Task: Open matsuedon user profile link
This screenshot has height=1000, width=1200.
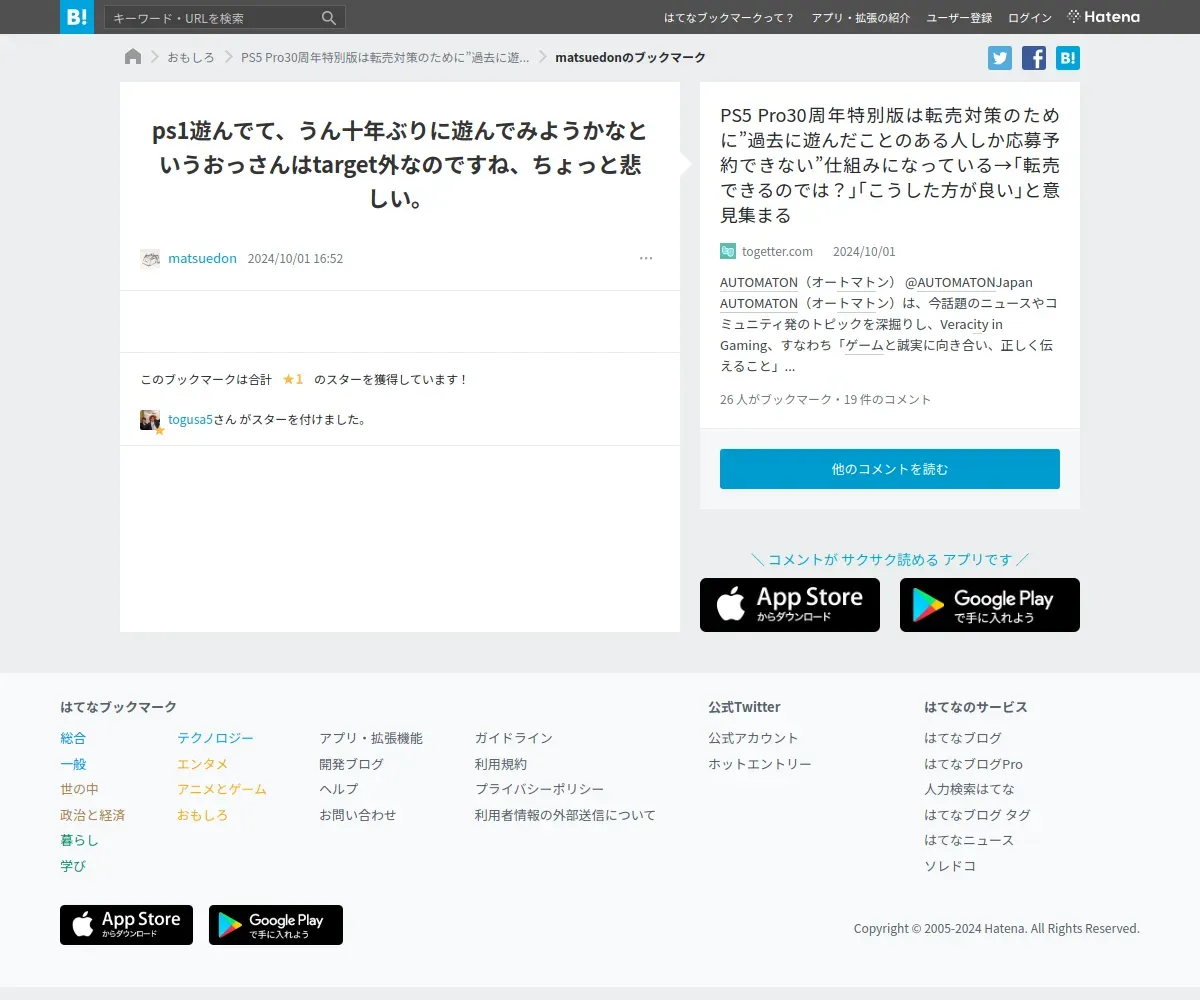Action: point(202,259)
